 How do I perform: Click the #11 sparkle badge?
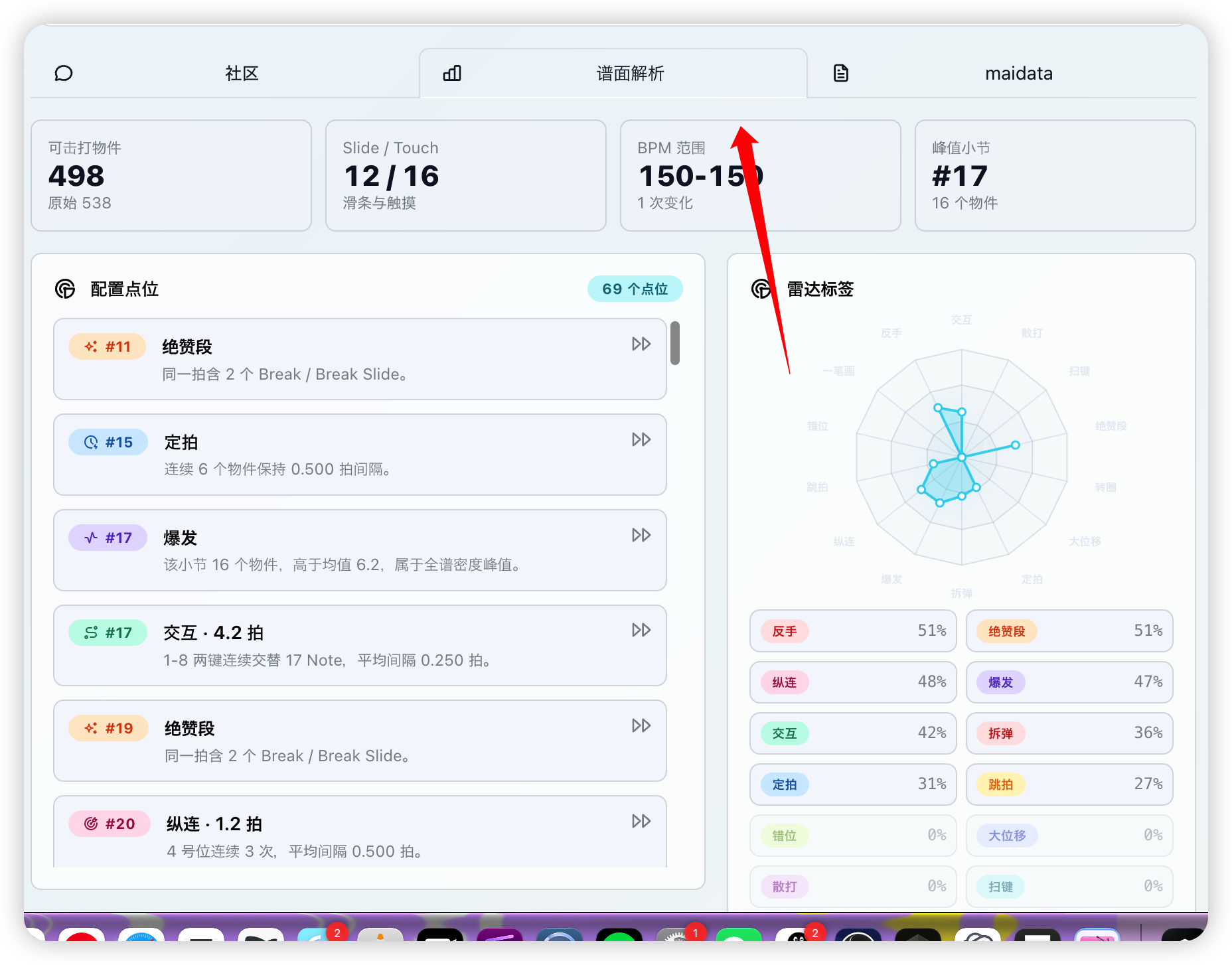108,346
